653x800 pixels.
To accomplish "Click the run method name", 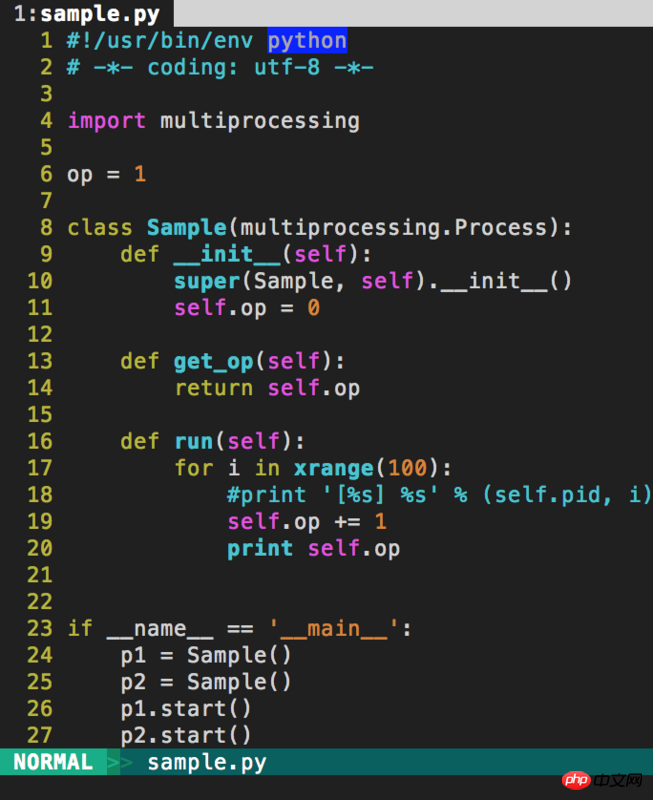I will (x=194, y=441).
